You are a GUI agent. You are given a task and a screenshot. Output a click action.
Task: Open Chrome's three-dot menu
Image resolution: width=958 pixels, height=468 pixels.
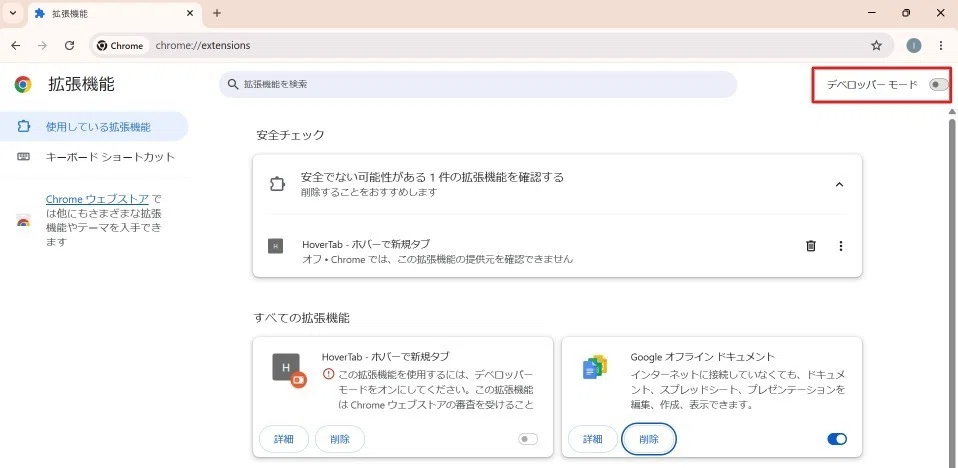pos(941,45)
